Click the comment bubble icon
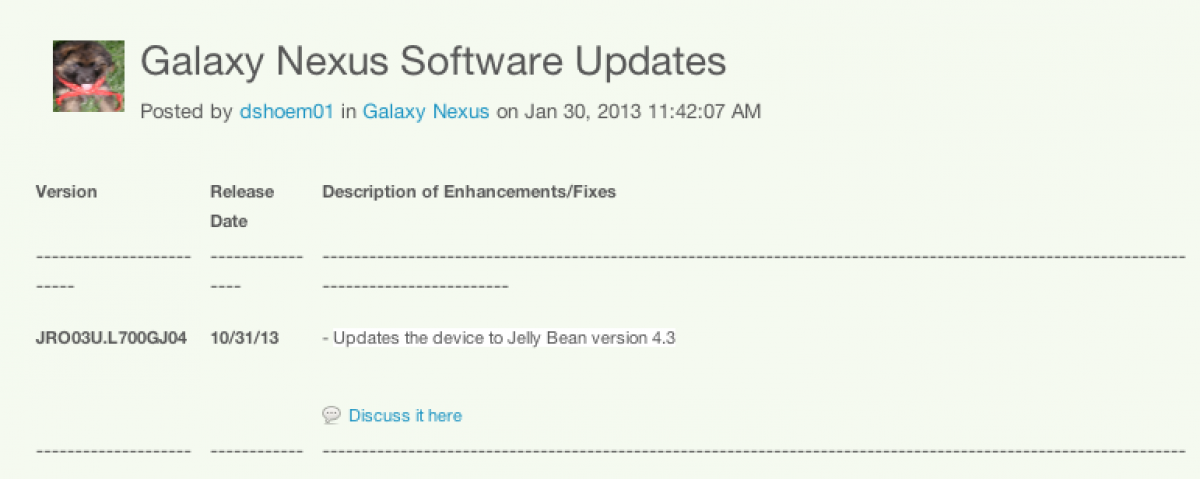 click(x=331, y=415)
